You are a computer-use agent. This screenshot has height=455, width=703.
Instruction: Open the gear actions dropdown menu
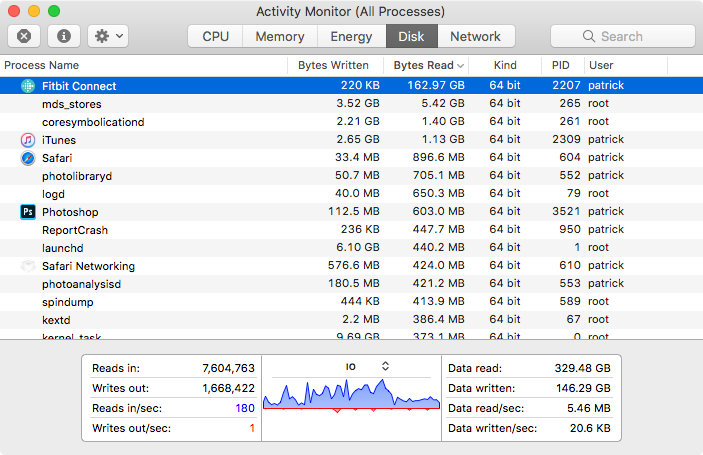[x=108, y=36]
